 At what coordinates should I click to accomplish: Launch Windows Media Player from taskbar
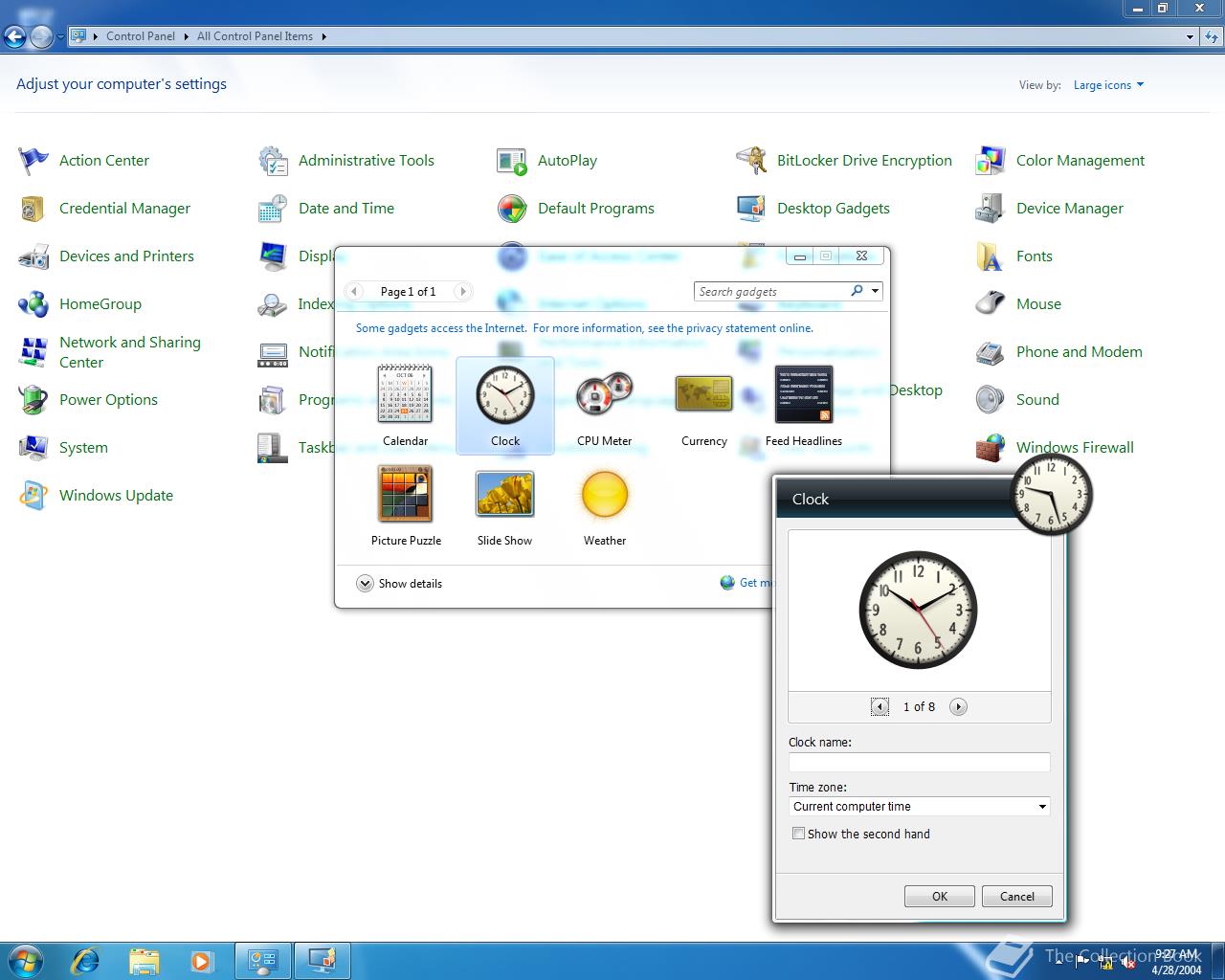click(x=201, y=960)
